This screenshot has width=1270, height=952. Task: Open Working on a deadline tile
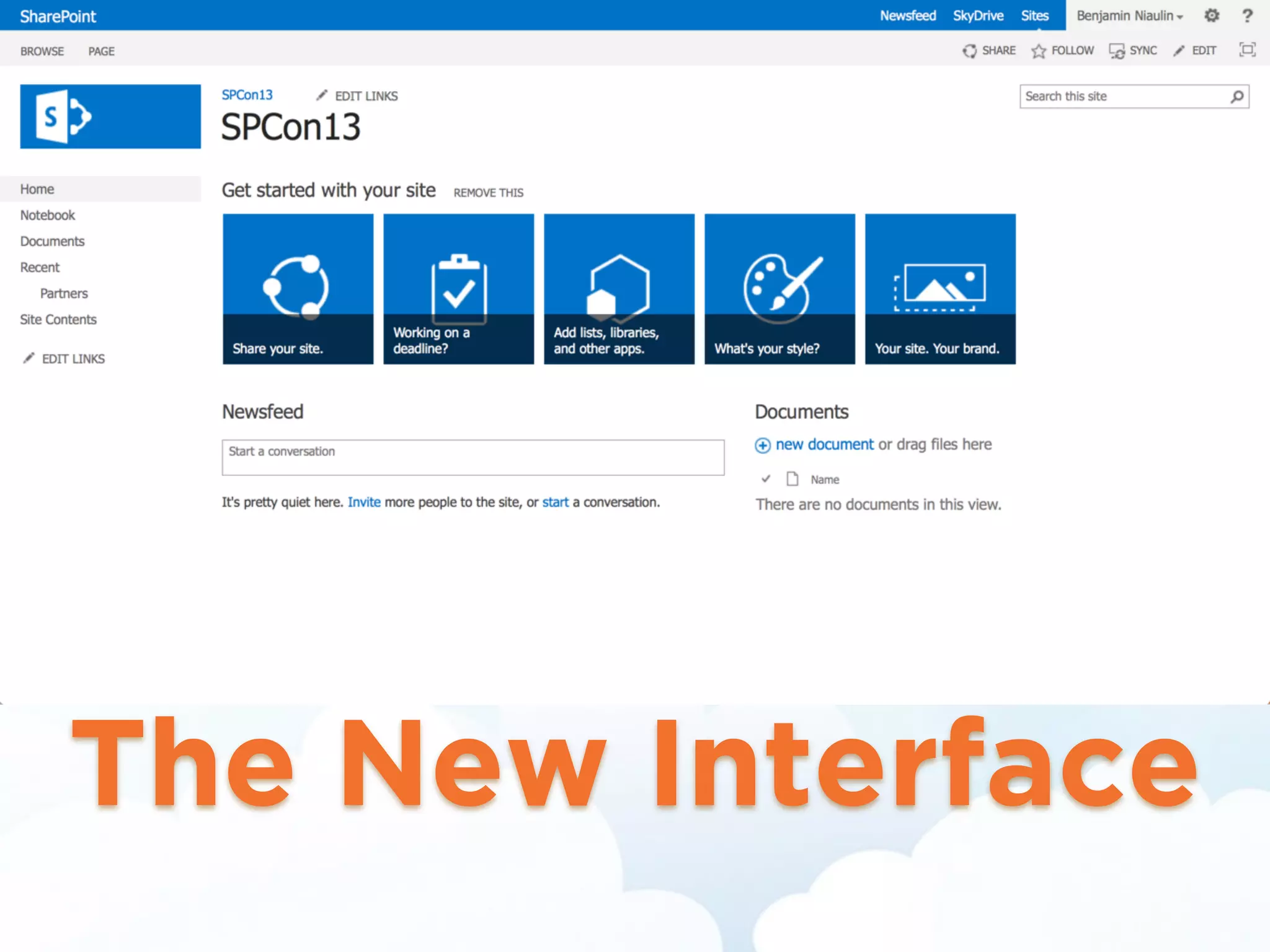pos(458,289)
